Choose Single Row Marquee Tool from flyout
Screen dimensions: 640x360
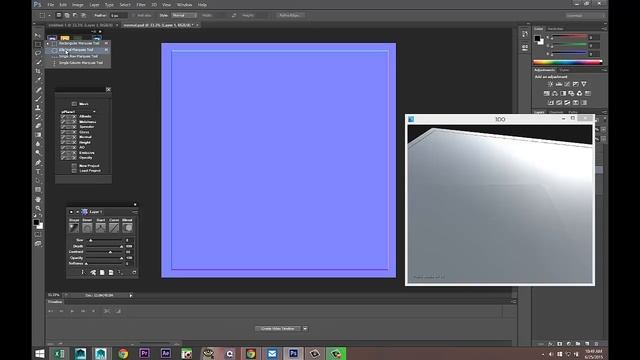tap(77, 56)
